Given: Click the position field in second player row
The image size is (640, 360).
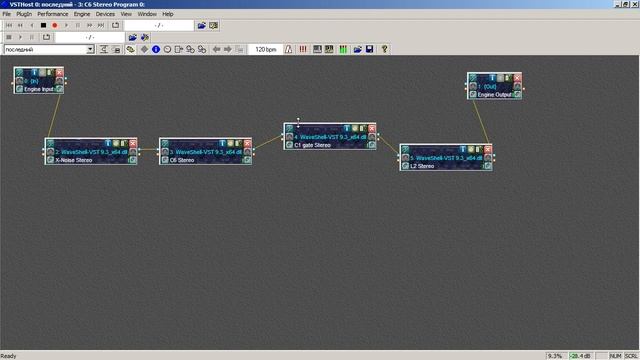Looking at the screenshot, I should pos(90,37).
